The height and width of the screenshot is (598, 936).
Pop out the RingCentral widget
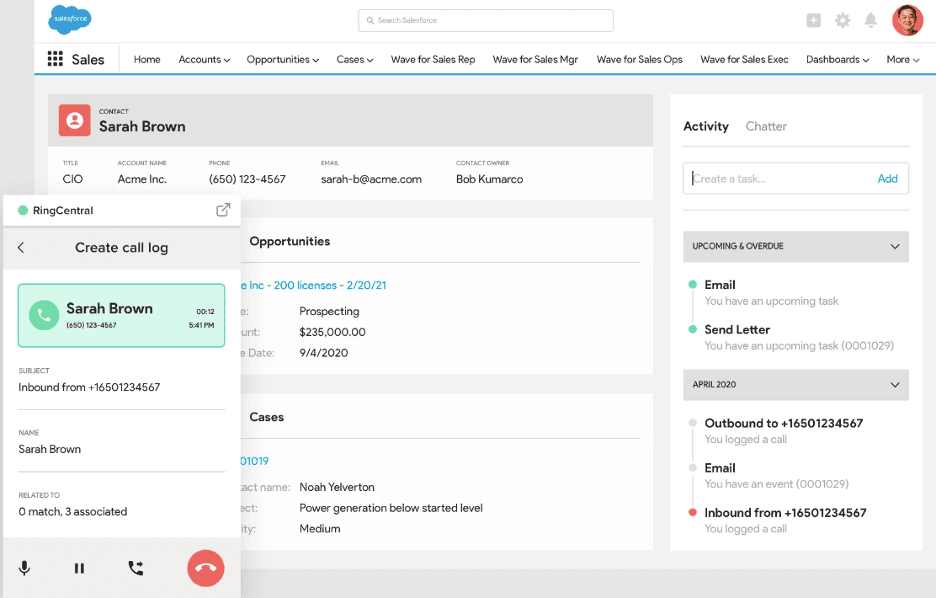tap(223, 209)
